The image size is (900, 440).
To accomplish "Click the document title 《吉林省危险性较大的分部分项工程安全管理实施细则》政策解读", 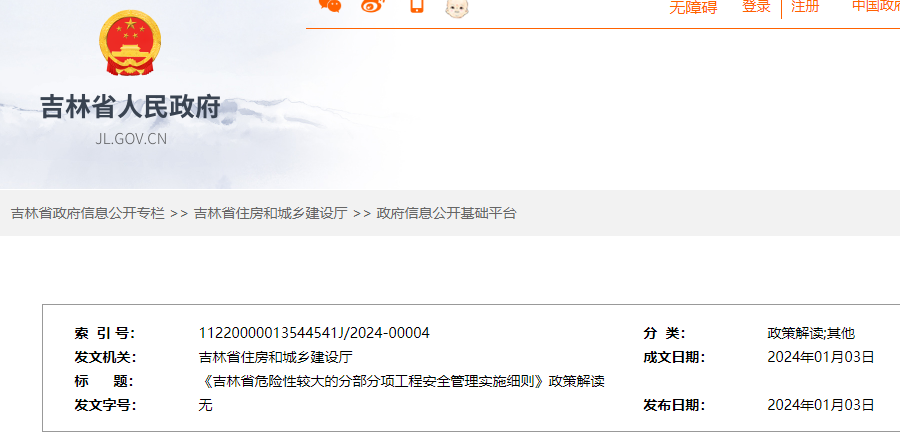I will (401, 381).
